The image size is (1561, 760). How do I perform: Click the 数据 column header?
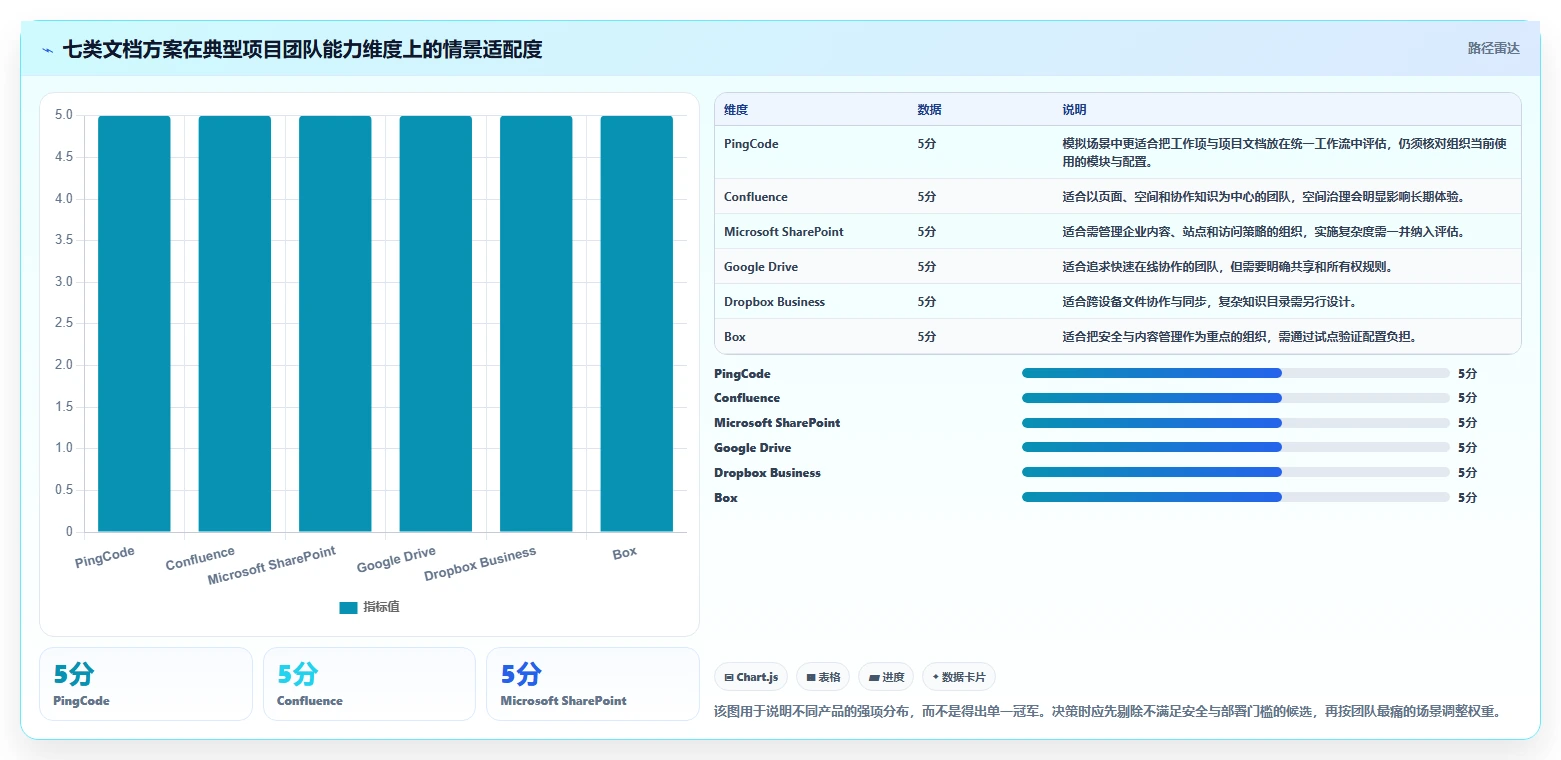point(929,110)
